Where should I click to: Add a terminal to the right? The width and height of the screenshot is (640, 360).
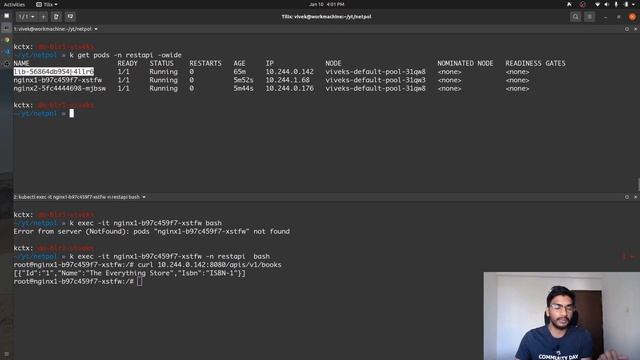[56, 17]
